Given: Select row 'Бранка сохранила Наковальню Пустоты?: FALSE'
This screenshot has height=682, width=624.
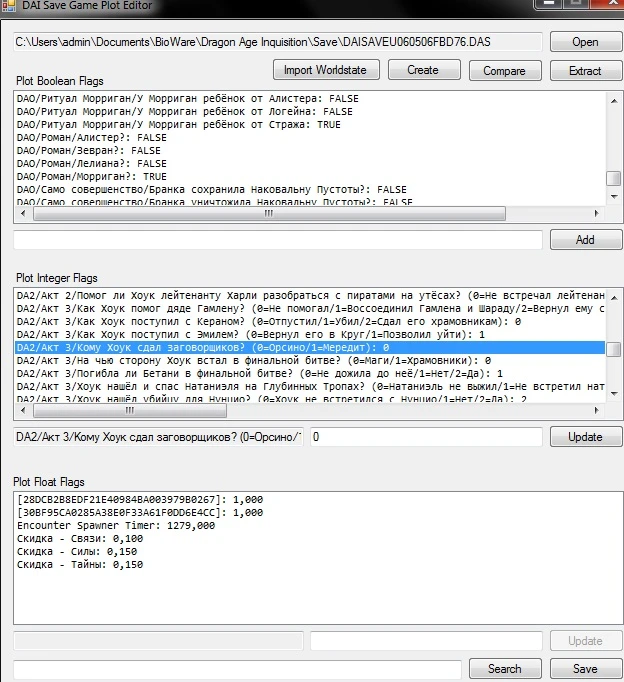Looking at the screenshot, I should (311, 190).
